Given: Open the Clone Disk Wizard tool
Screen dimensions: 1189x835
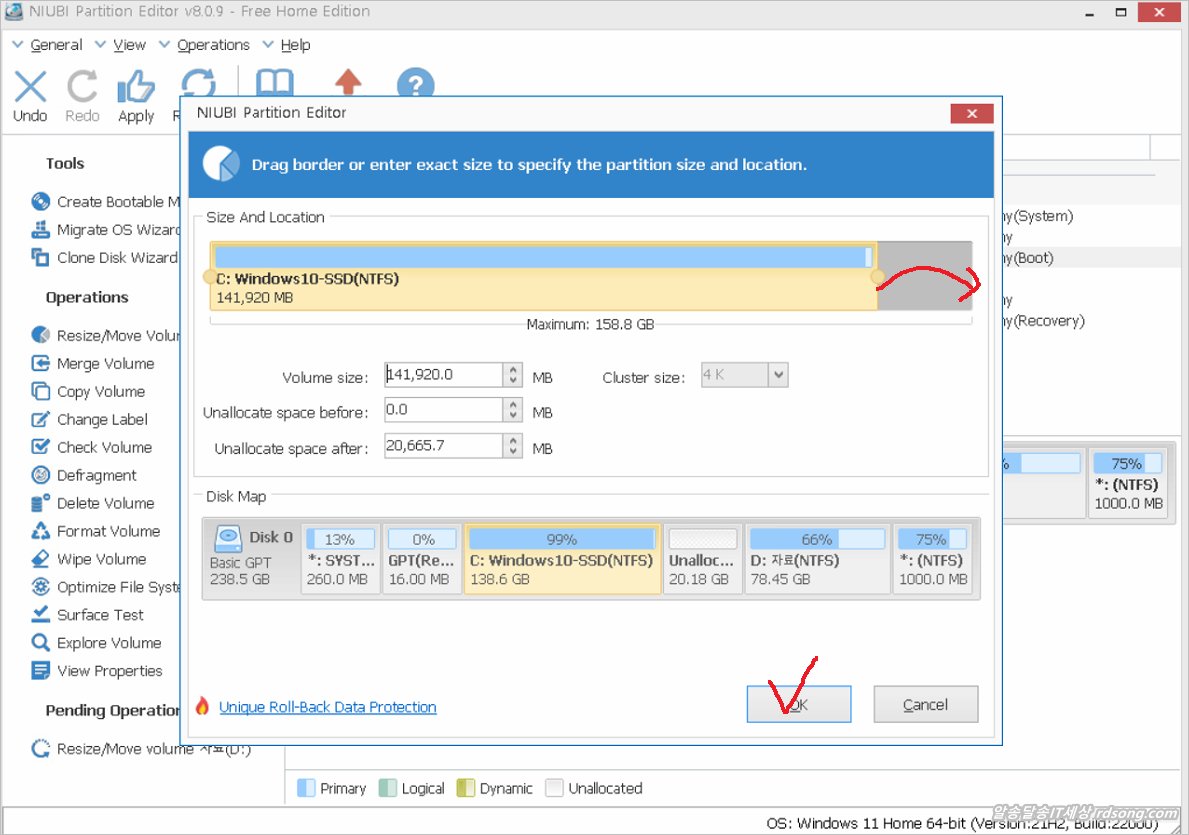Looking at the screenshot, I should [x=115, y=258].
